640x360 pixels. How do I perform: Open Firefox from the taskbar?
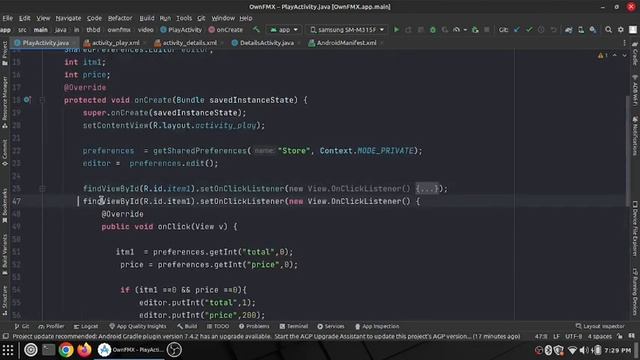(84, 350)
